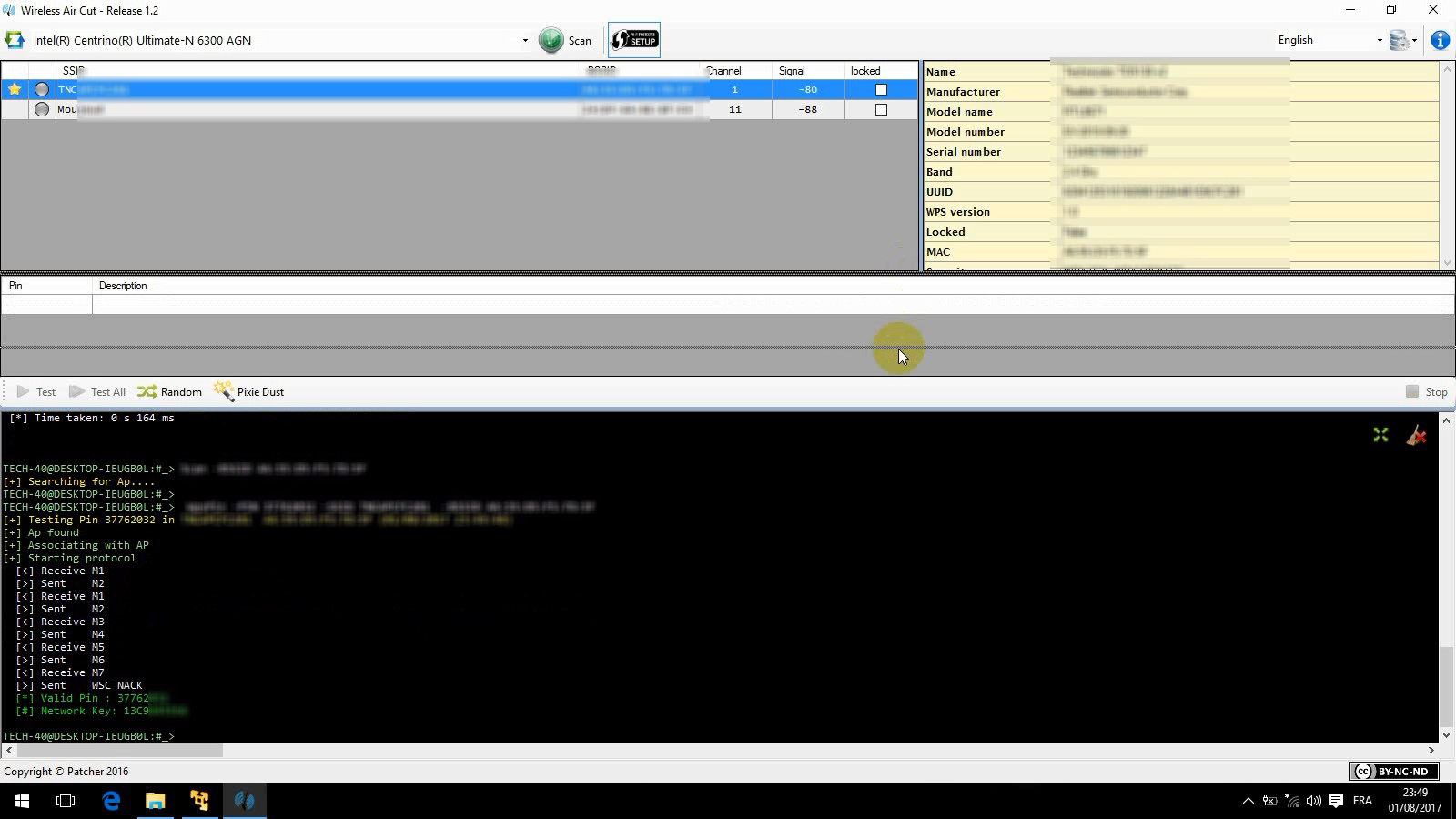Open Task View on the taskbar
The image size is (1456, 819).
(x=66, y=801)
